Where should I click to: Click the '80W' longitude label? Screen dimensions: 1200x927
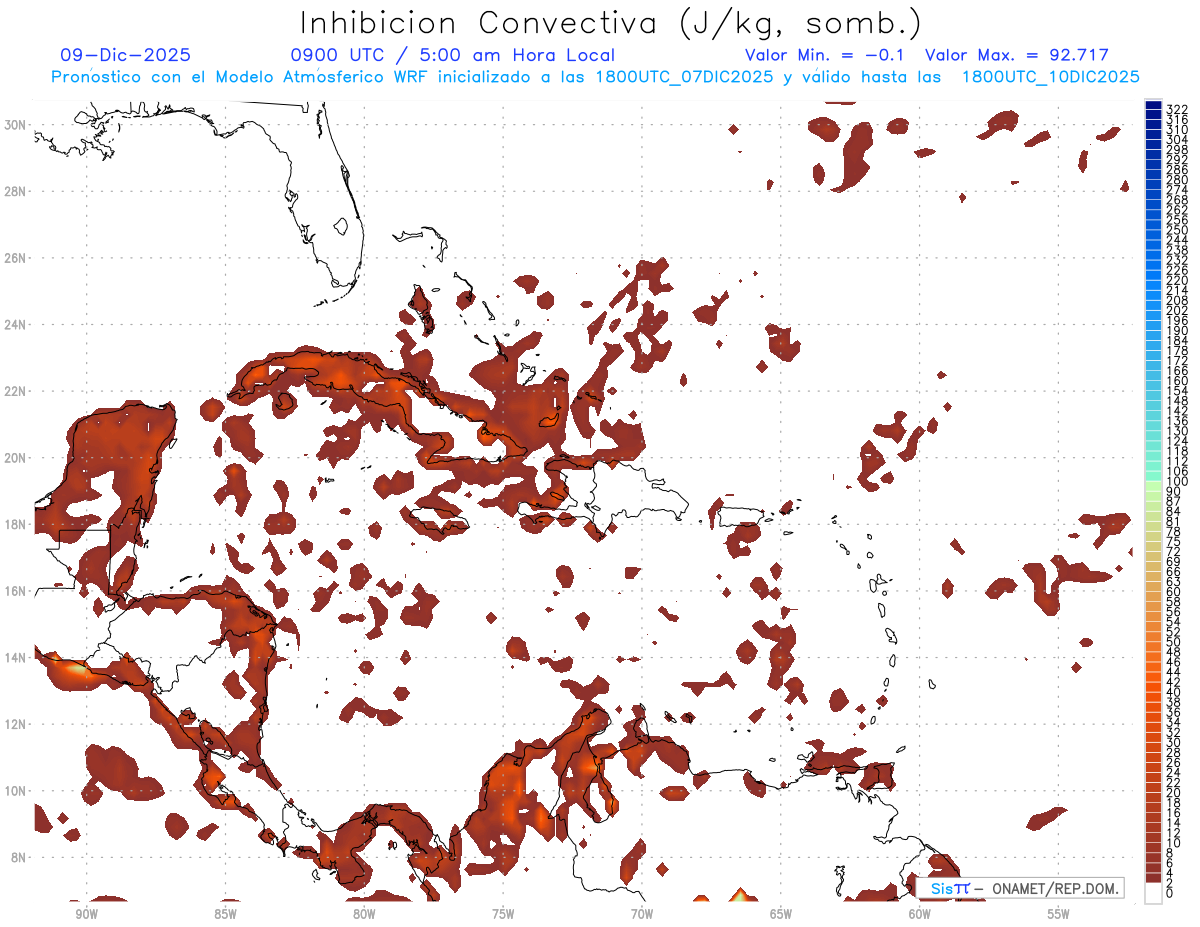click(x=364, y=914)
